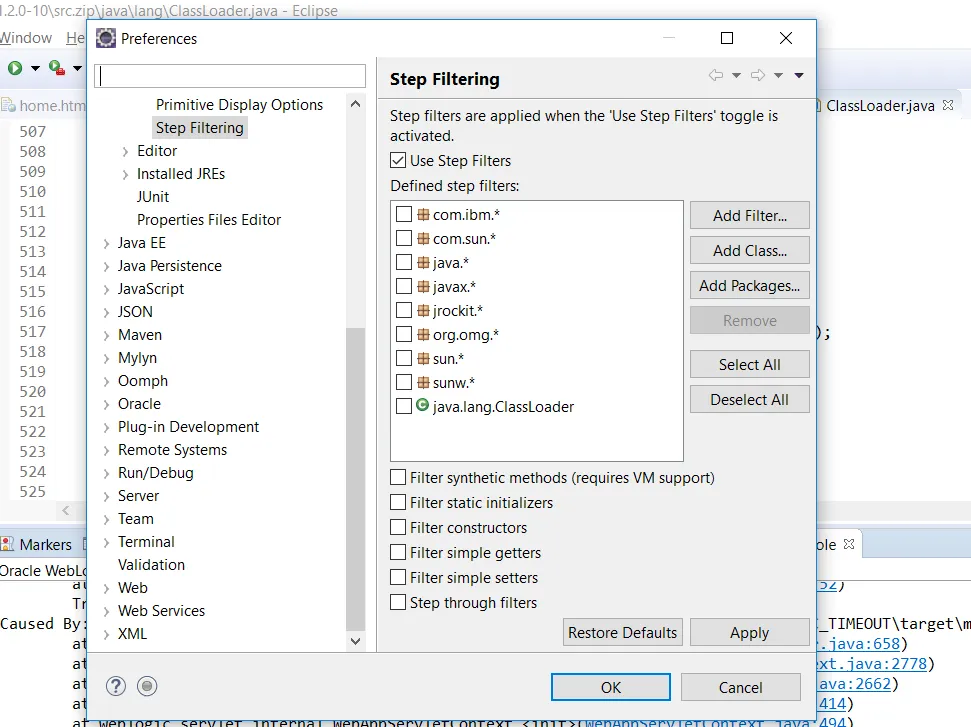Enable Filter simple setters checkbox
Image resolution: width=971 pixels, height=727 pixels.
pyautogui.click(x=398, y=577)
